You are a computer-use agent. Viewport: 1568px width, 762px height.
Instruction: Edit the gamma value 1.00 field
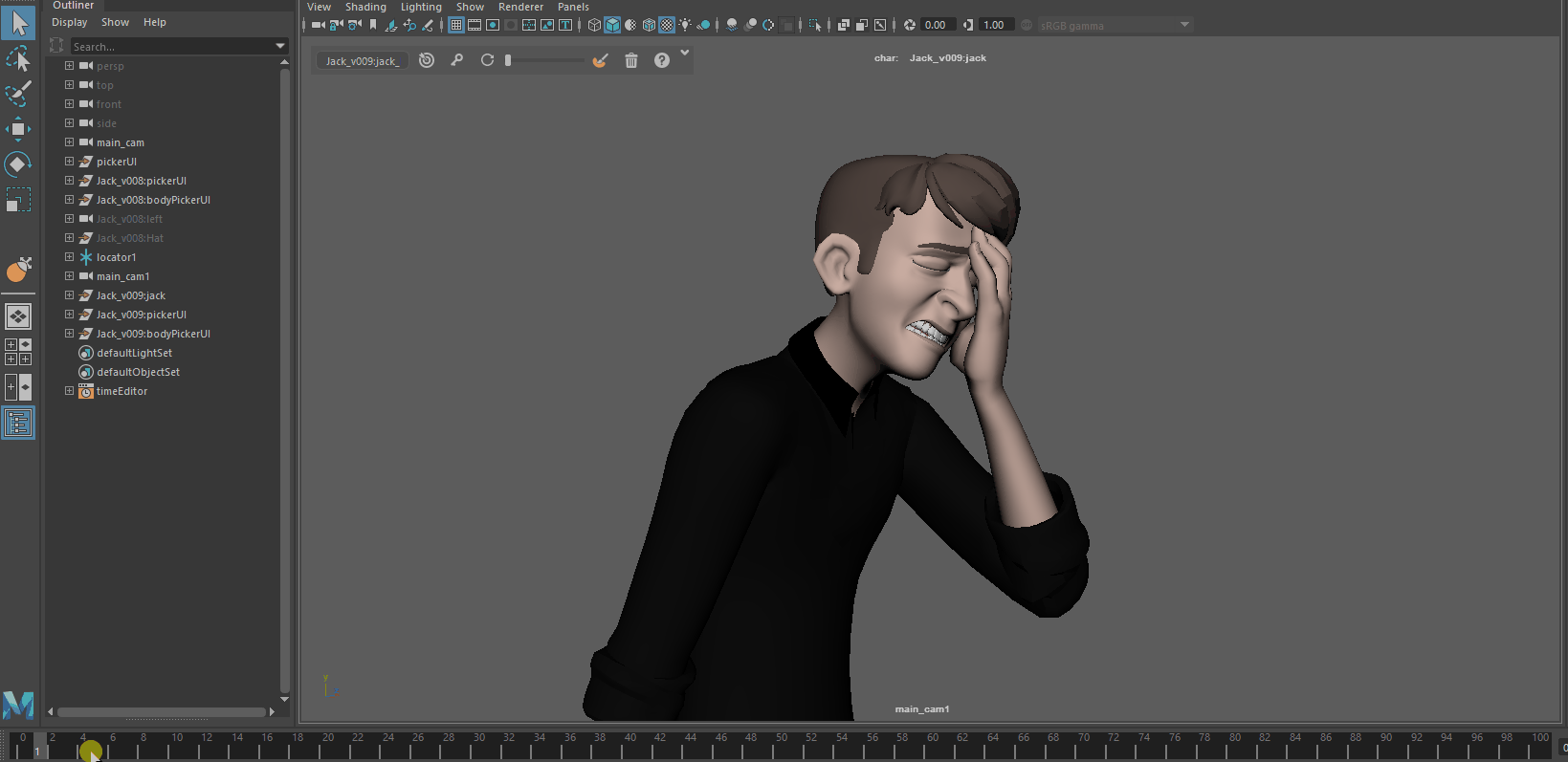pyautogui.click(x=995, y=25)
